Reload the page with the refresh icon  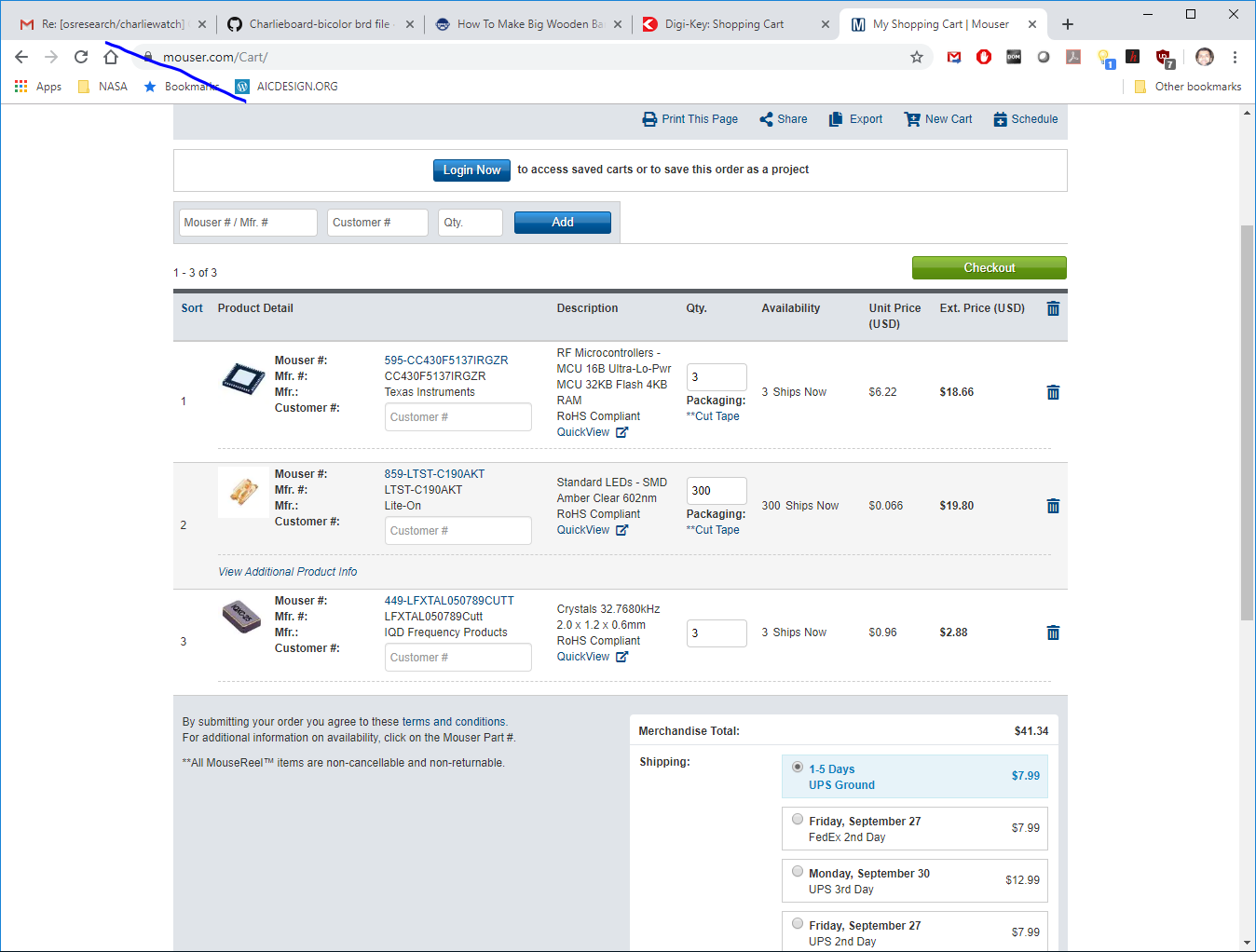81,57
